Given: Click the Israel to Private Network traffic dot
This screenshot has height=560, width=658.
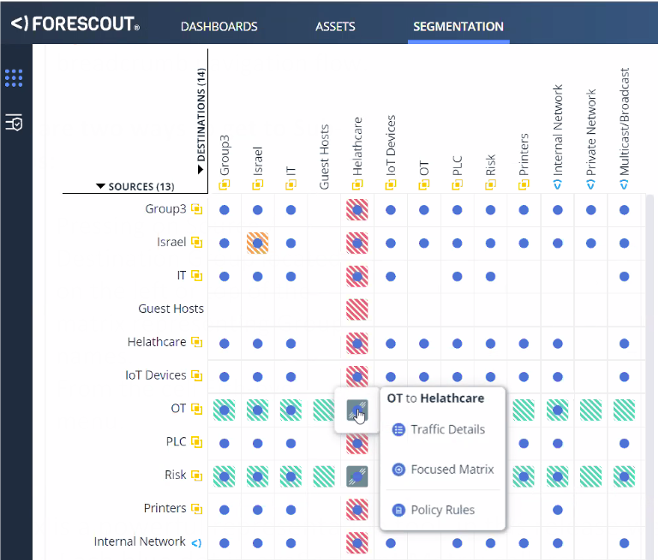Looking at the screenshot, I should click(591, 243).
